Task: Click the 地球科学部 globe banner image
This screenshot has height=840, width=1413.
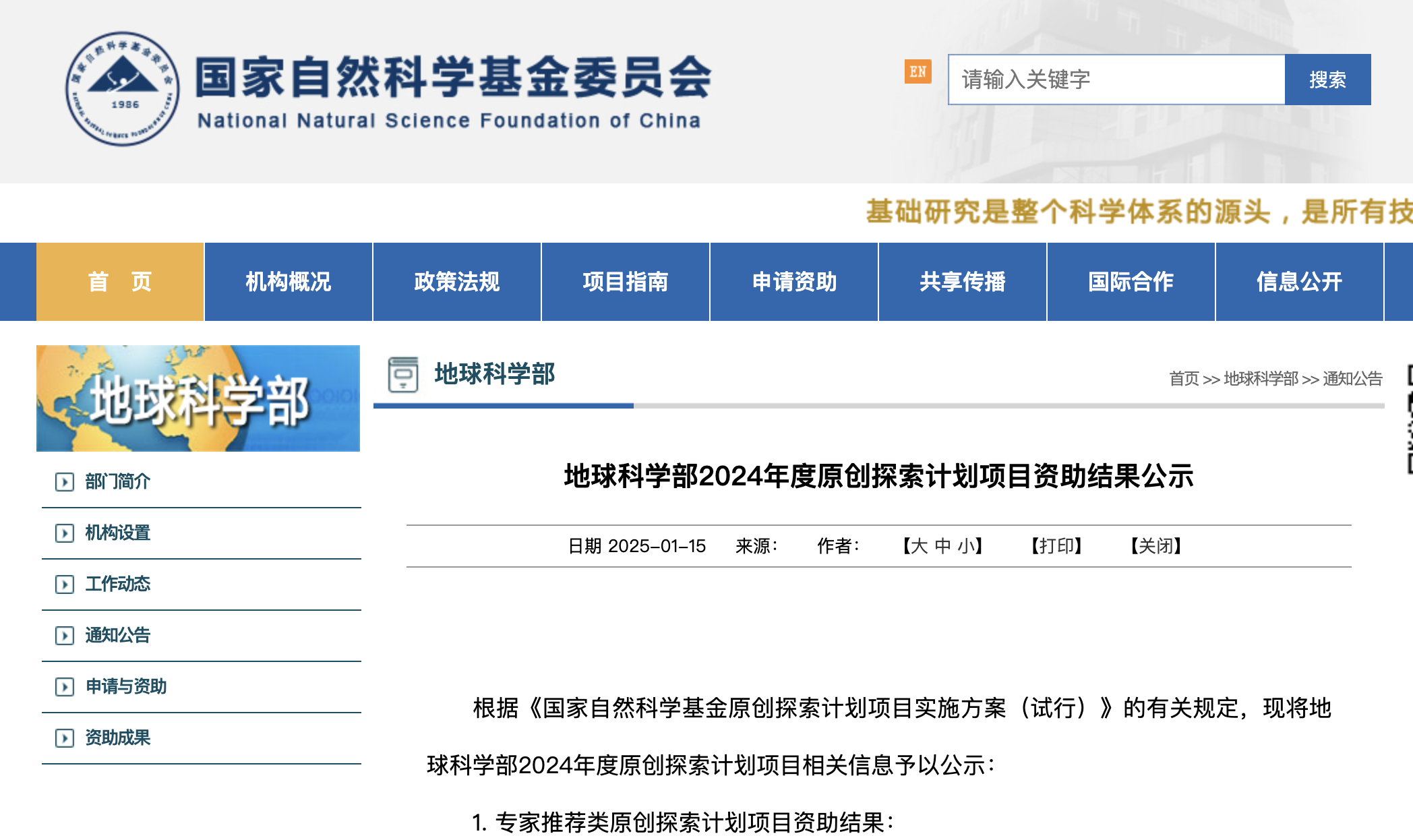Action: 198,398
